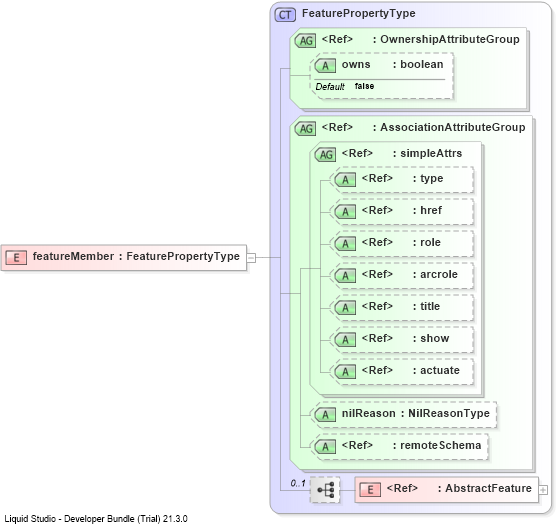
Task: Select the <Ref> : remoteSchema label
Action: [411, 445]
